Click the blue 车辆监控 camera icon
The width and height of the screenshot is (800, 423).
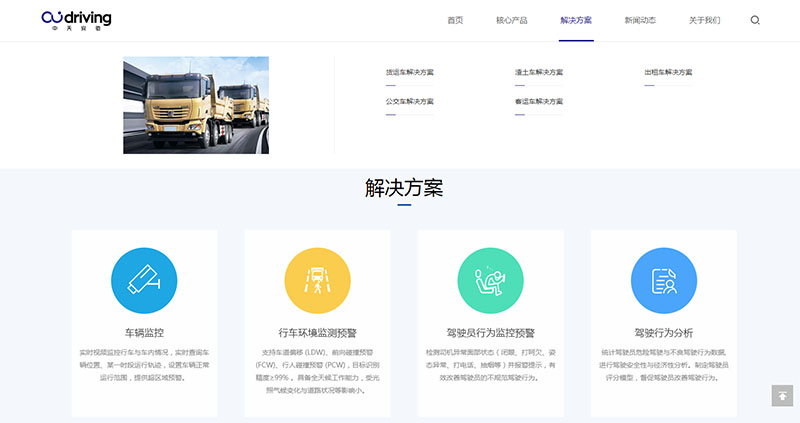click(x=144, y=282)
